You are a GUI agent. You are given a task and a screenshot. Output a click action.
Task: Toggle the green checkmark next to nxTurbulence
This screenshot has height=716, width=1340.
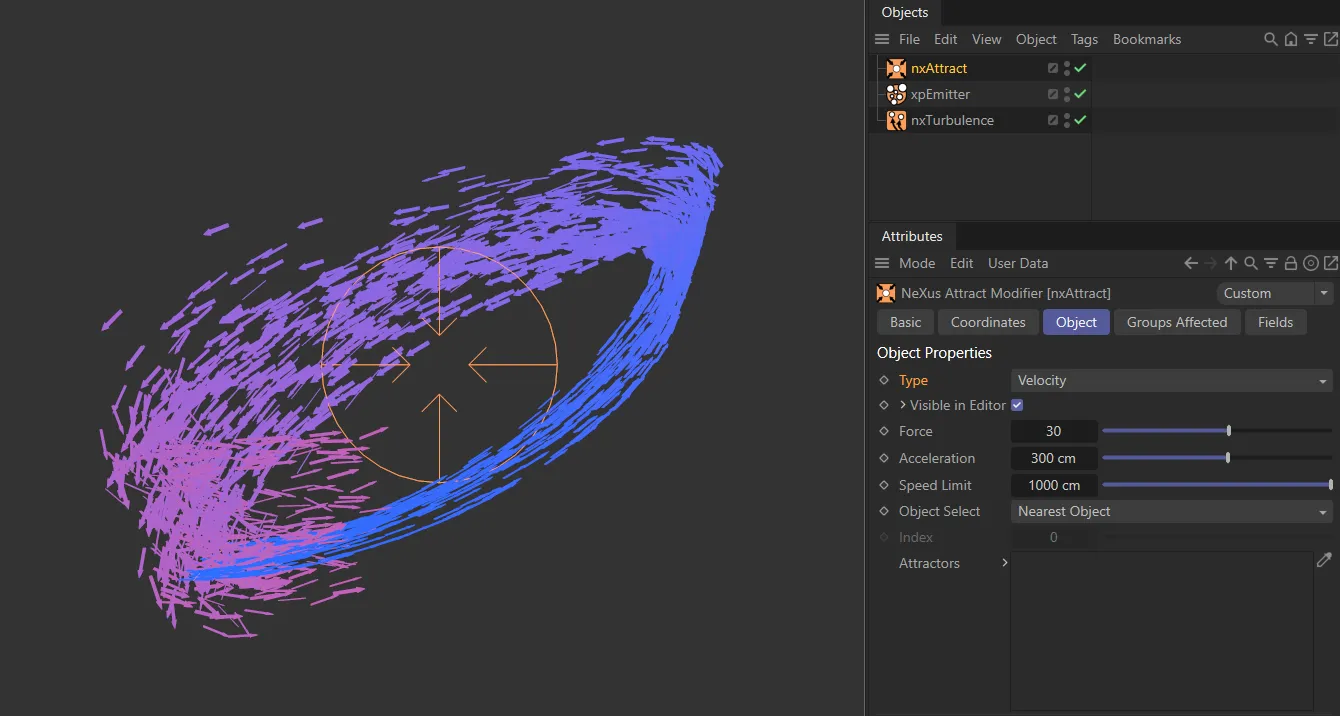1079,120
